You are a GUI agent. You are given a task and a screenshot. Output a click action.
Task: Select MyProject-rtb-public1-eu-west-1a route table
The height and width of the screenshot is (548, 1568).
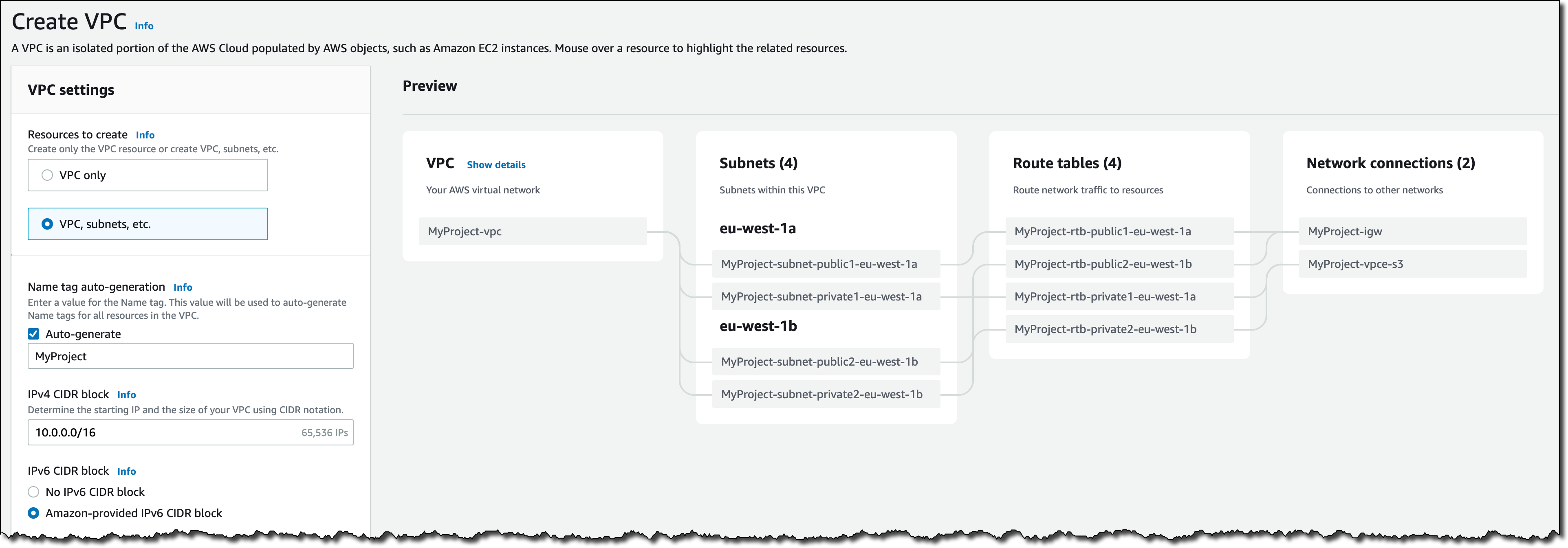1119,231
